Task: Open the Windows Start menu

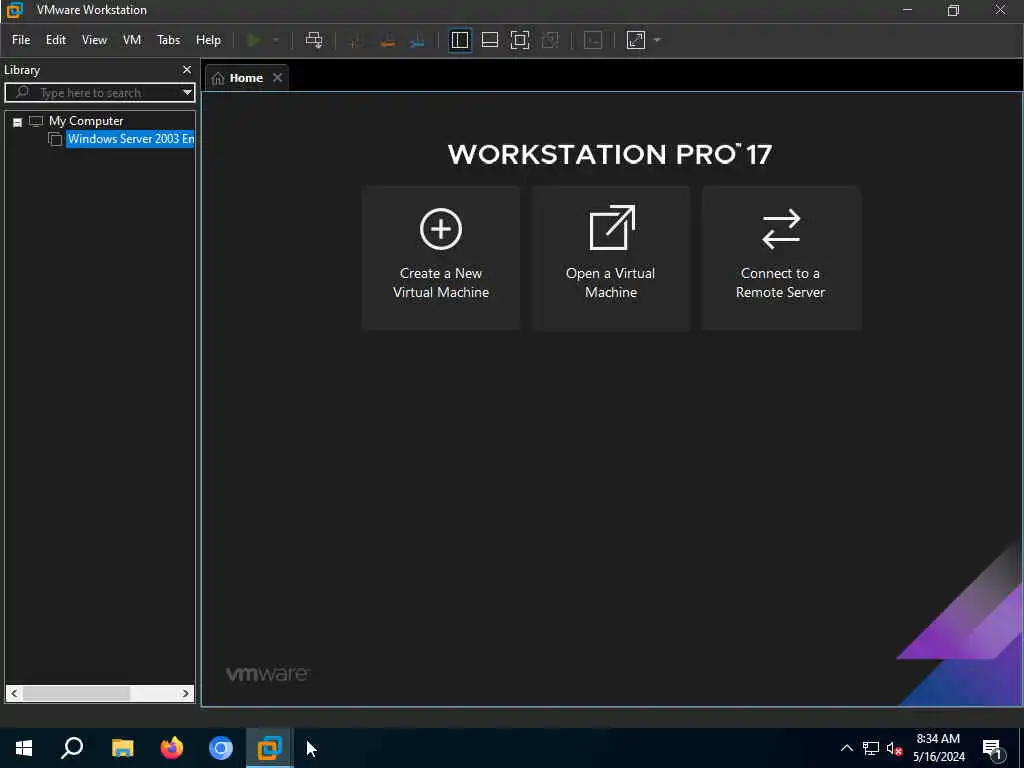Action: click(x=24, y=748)
